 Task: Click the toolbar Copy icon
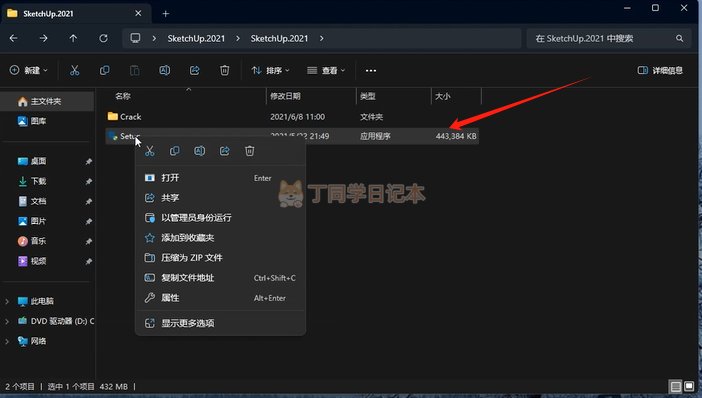[104, 70]
